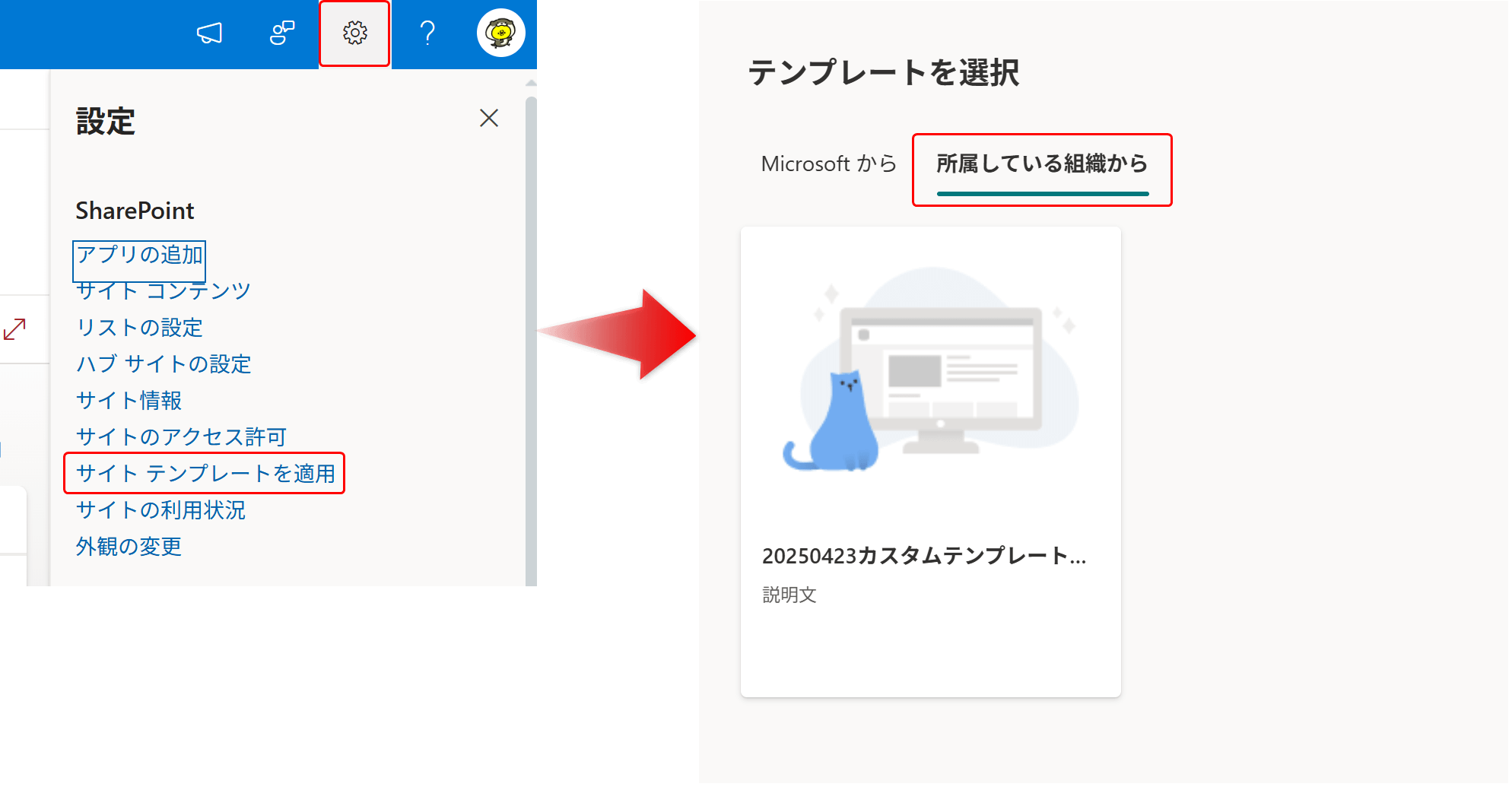Image resolution: width=1512 pixels, height=787 pixels.
Task: Click サイト テンプレートを適用 link
Action: [x=205, y=474]
